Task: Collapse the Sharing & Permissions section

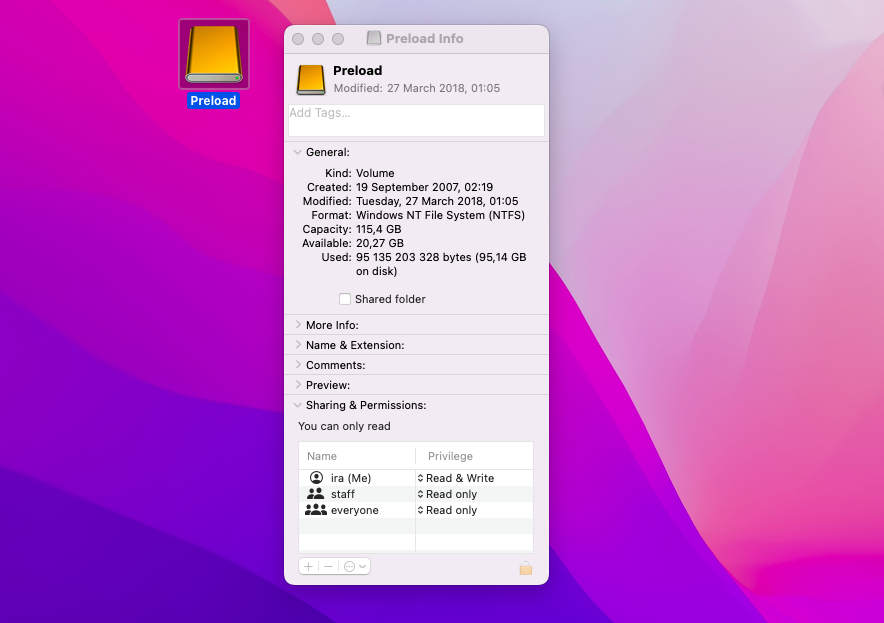Action: 297,405
